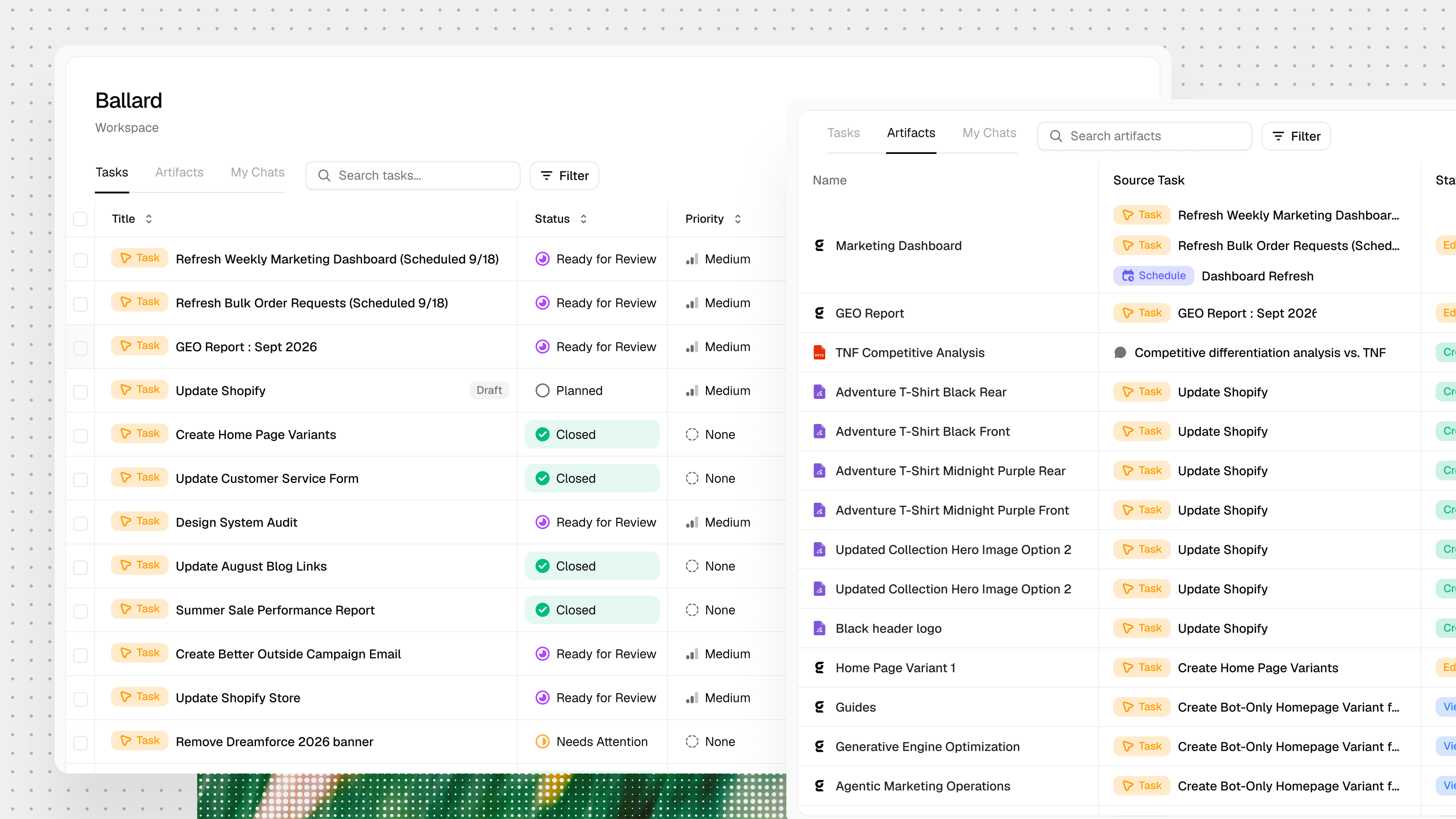Click the magnifier icon in Search artifacts field
Viewport: 1456px width, 819px height.
pos(1056,136)
